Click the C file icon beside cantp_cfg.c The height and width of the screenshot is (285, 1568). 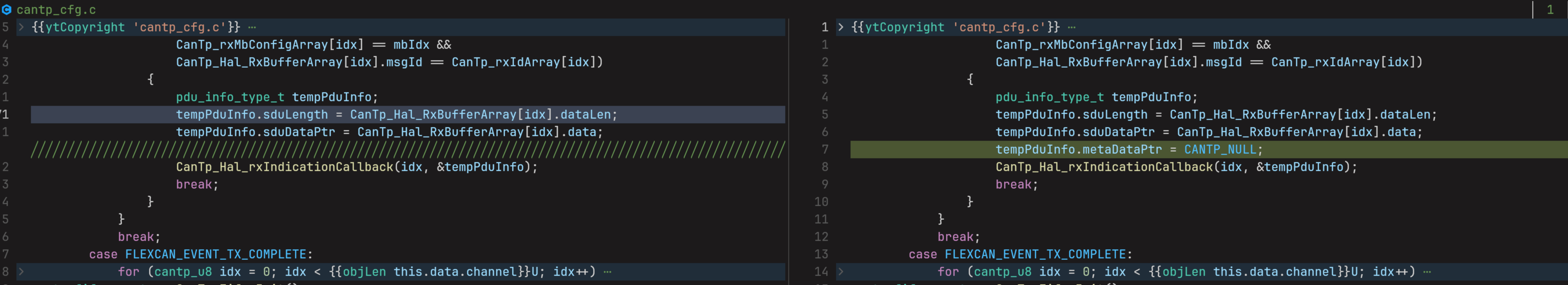[7, 10]
